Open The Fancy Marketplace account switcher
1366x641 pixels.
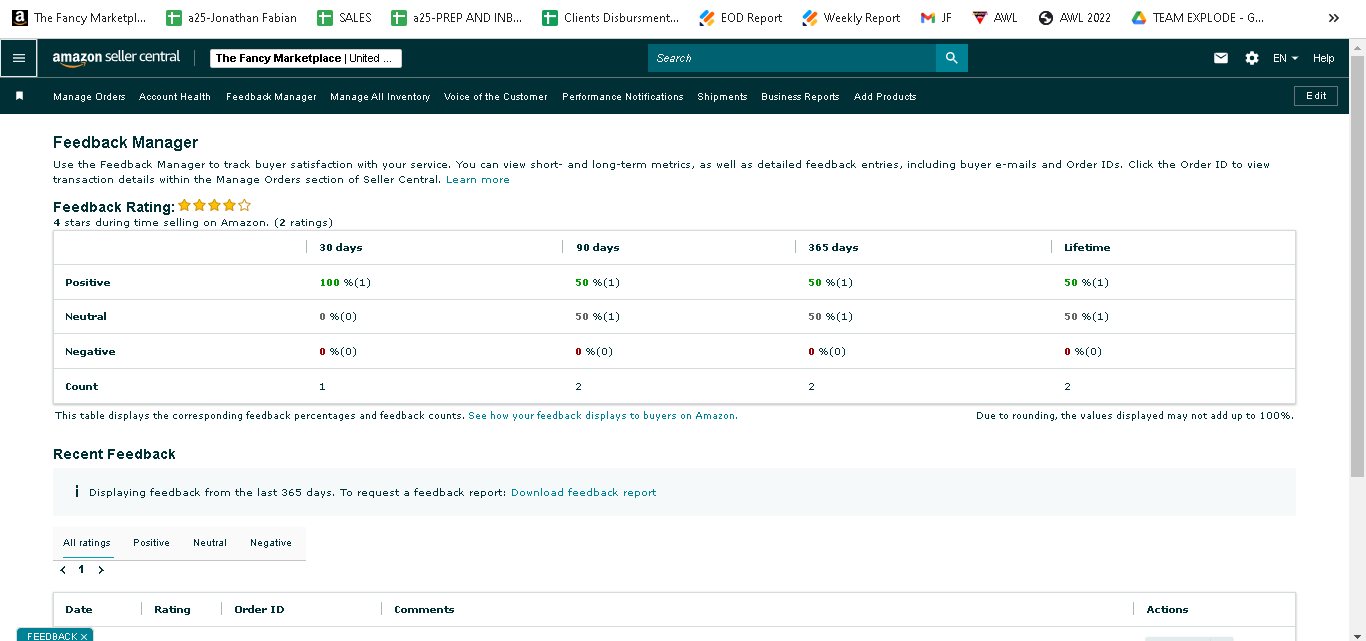(306, 58)
